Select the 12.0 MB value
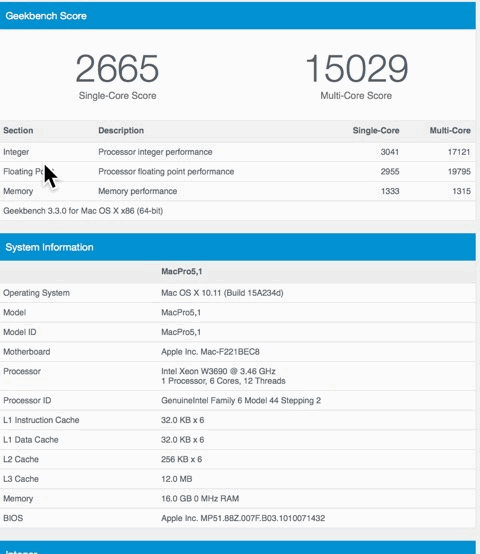This screenshot has height=554, width=480. (x=177, y=479)
